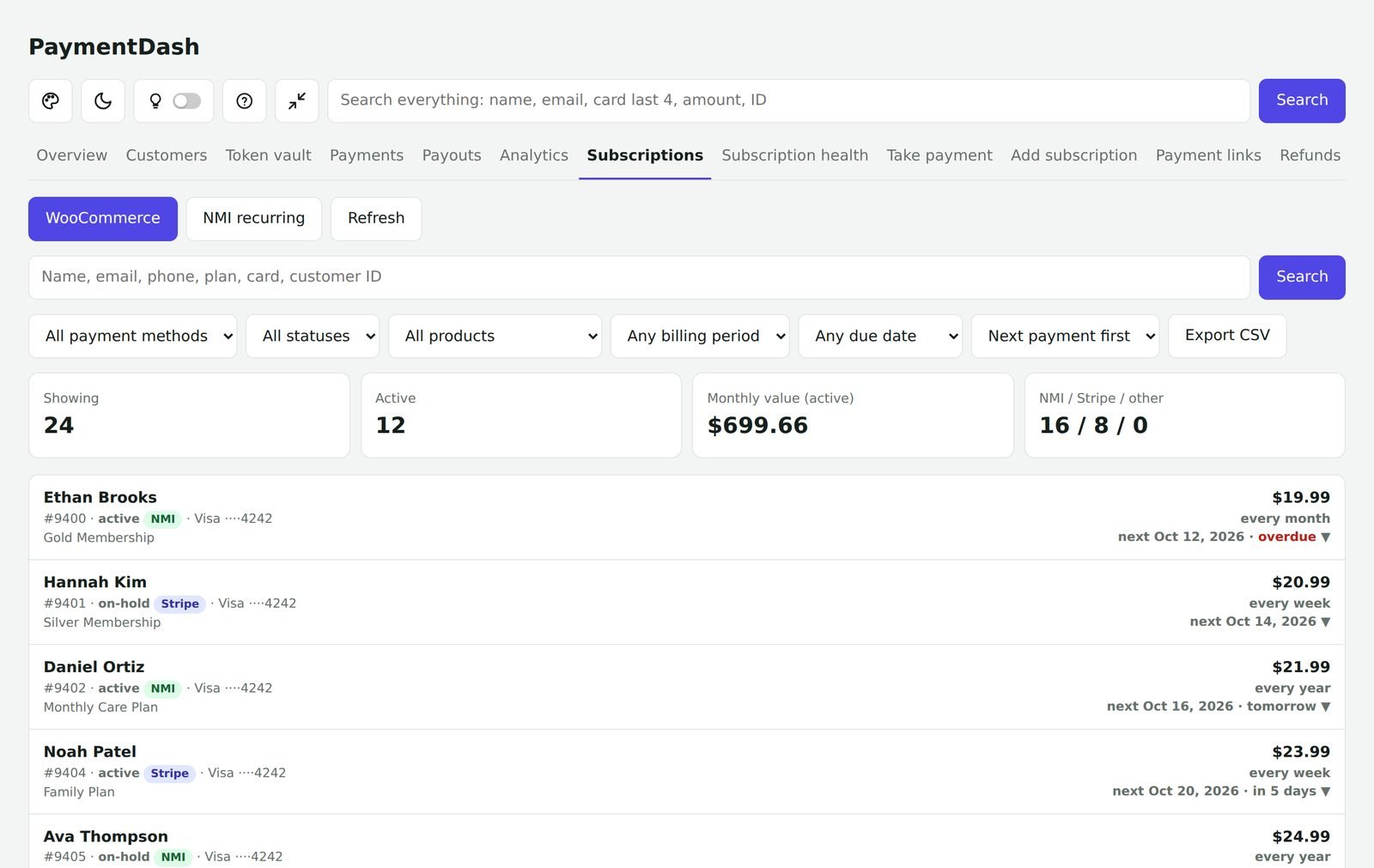Switch to Payment links tab
1374x868 pixels.
click(x=1208, y=155)
